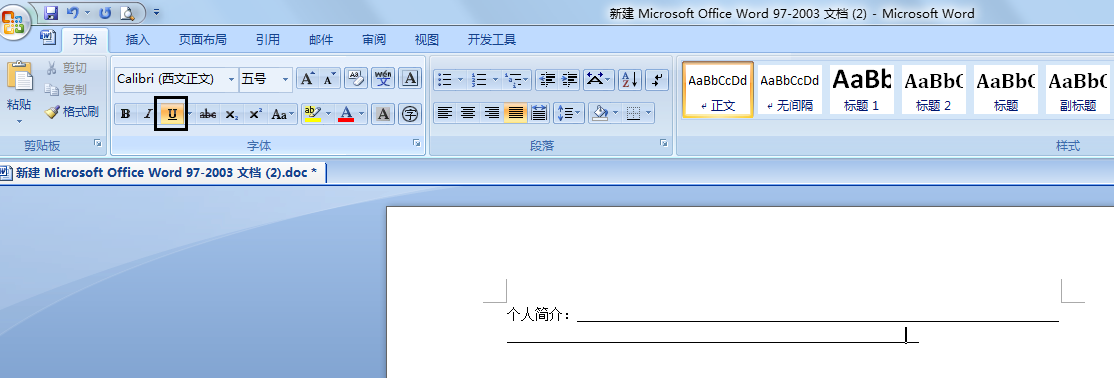The height and width of the screenshot is (378, 1114).
Task: Toggle Strikethrough abc formatting
Action: [x=207, y=114]
